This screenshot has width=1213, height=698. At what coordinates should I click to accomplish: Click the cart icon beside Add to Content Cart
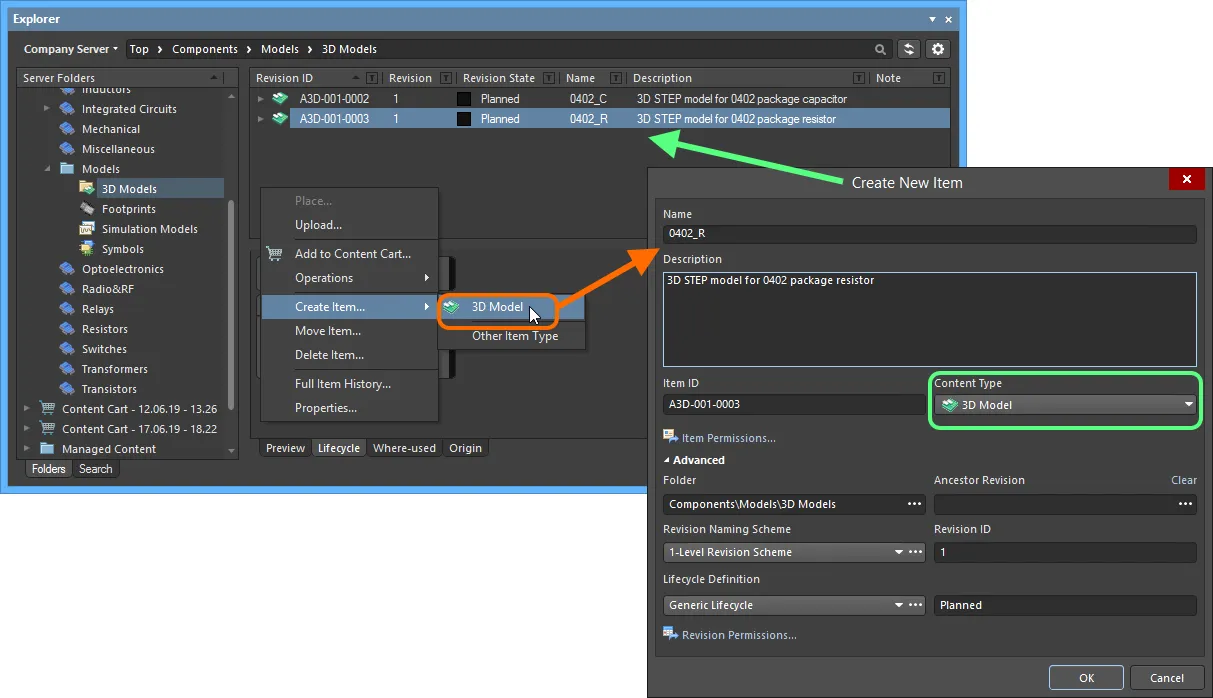275,254
